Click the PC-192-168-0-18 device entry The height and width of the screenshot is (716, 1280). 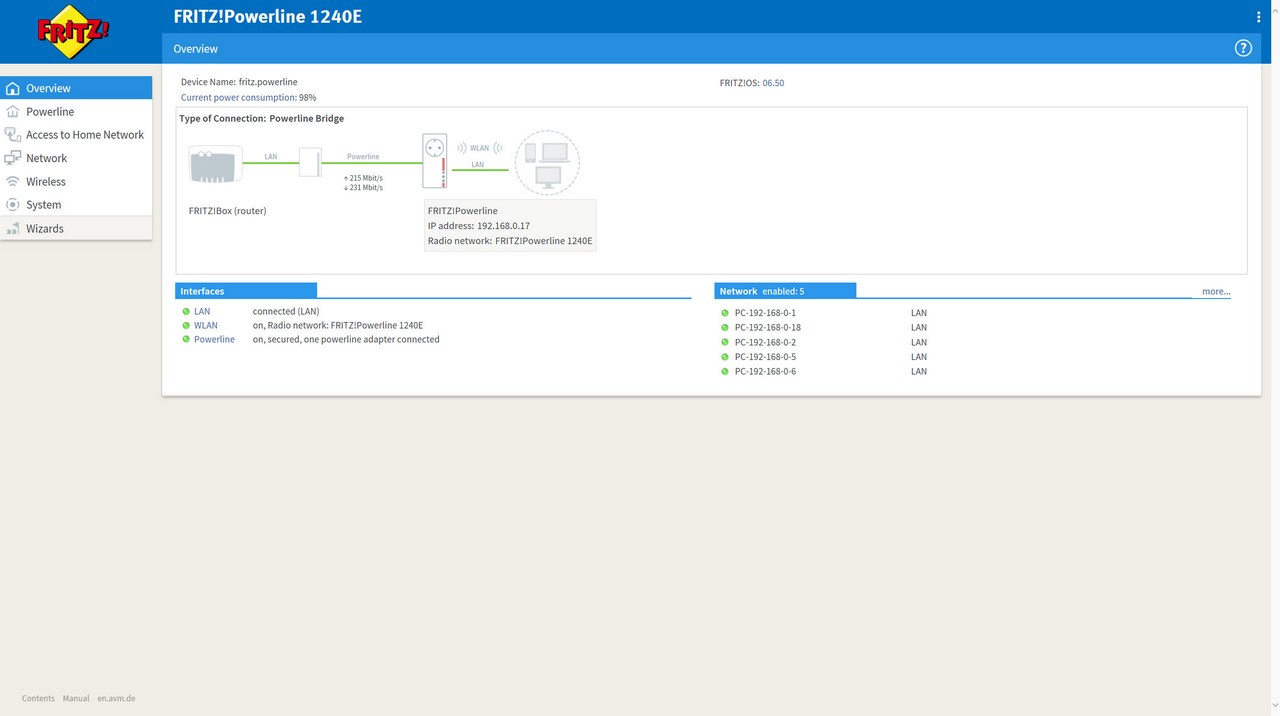(767, 328)
